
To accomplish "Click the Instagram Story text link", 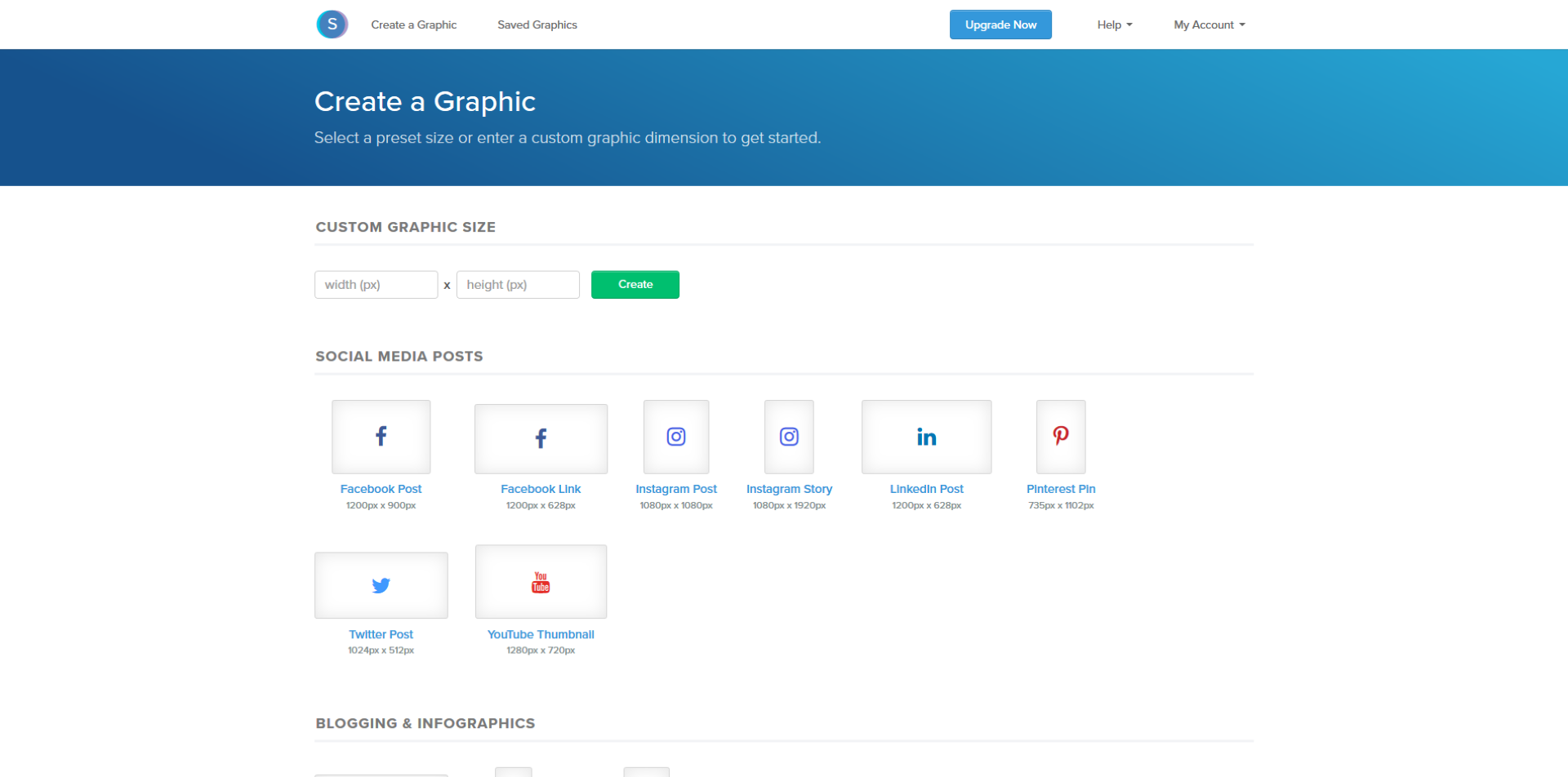I will pyautogui.click(x=789, y=489).
